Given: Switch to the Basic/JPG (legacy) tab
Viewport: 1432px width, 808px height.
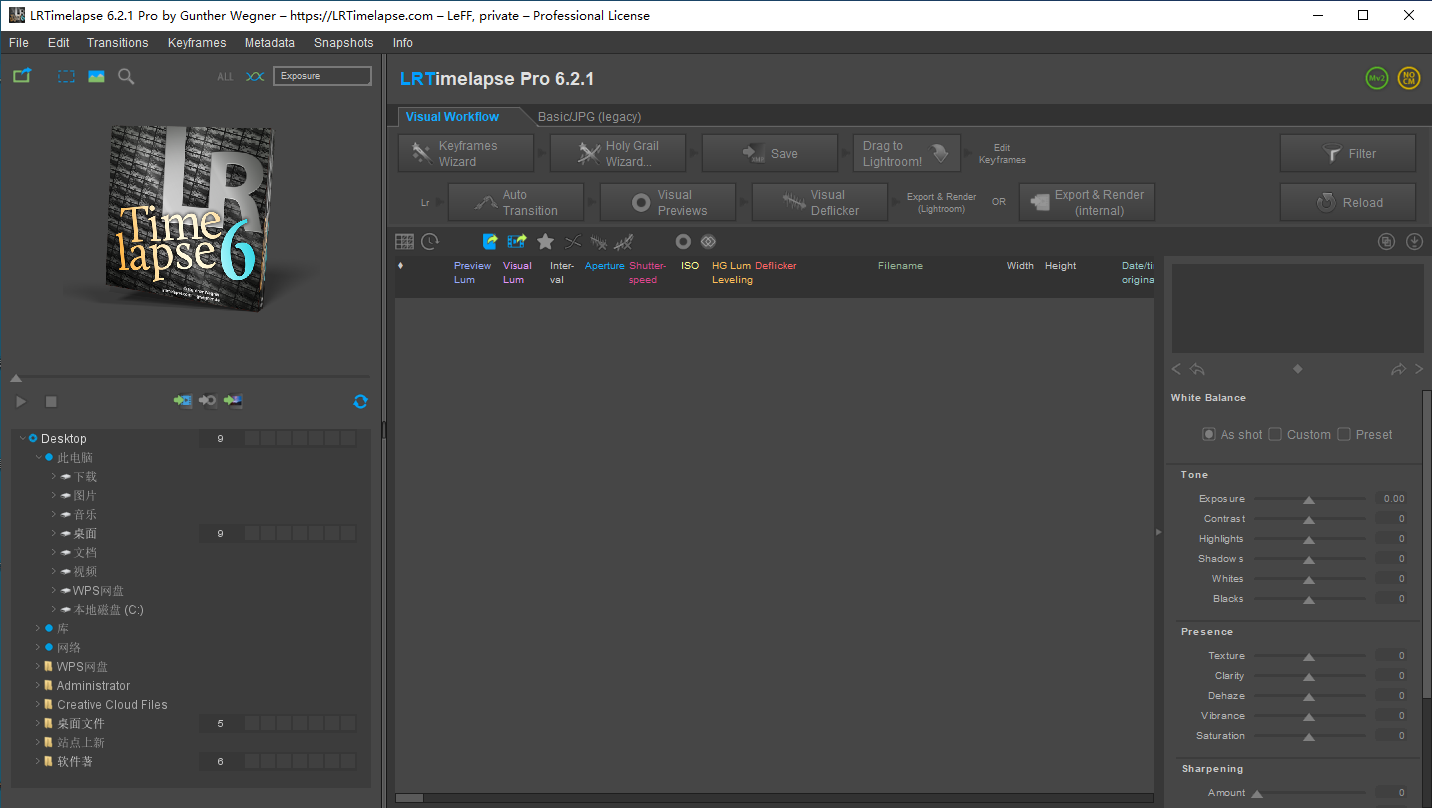Looking at the screenshot, I should [x=589, y=116].
